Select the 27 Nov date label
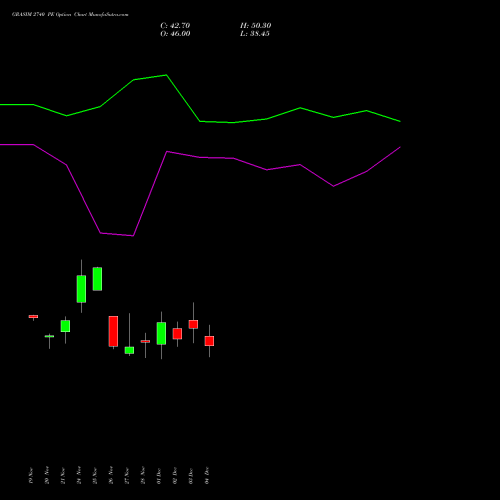Viewport: 500px width, 500px height. (x=127, y=475)
